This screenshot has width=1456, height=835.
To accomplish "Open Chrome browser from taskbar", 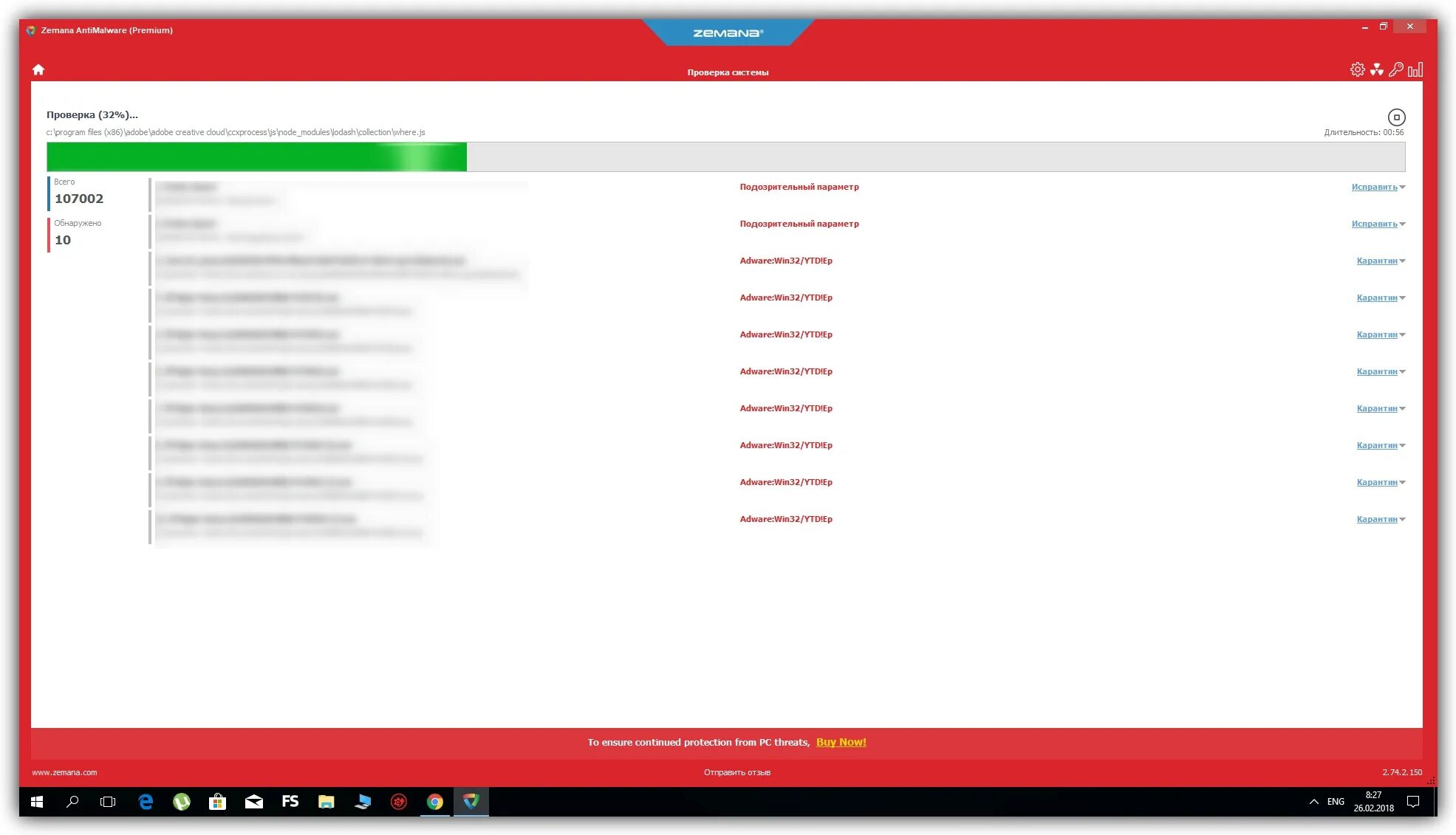I will pyautogui.click(x=436, y=801).
